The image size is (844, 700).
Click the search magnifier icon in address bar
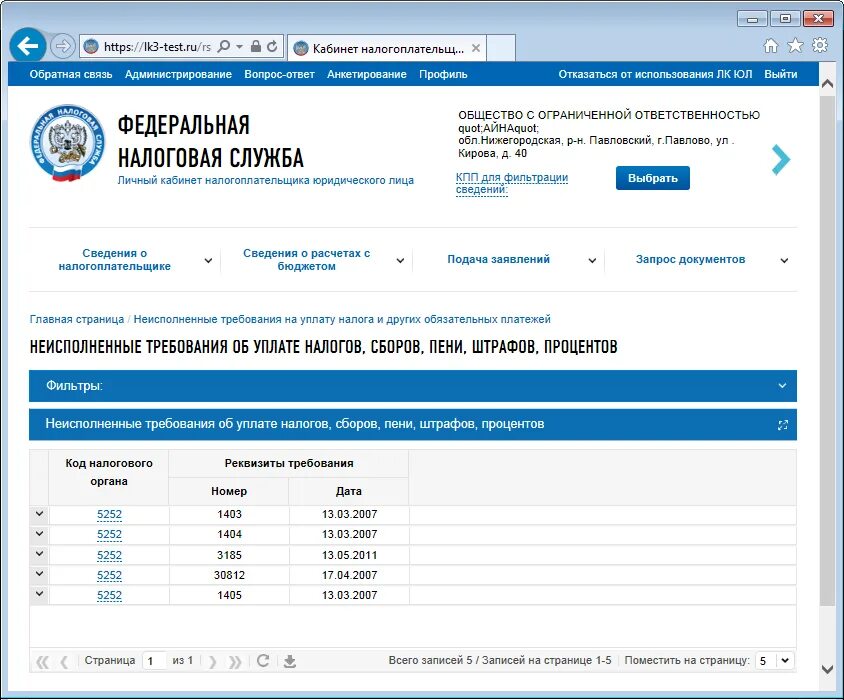pos(223,46)
